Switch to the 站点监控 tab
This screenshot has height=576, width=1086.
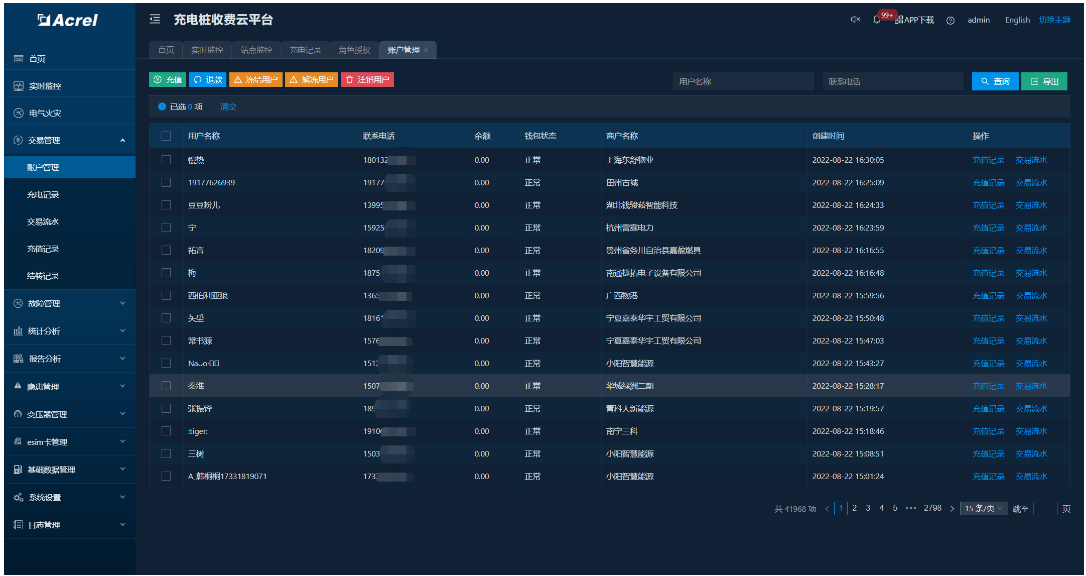256,50
